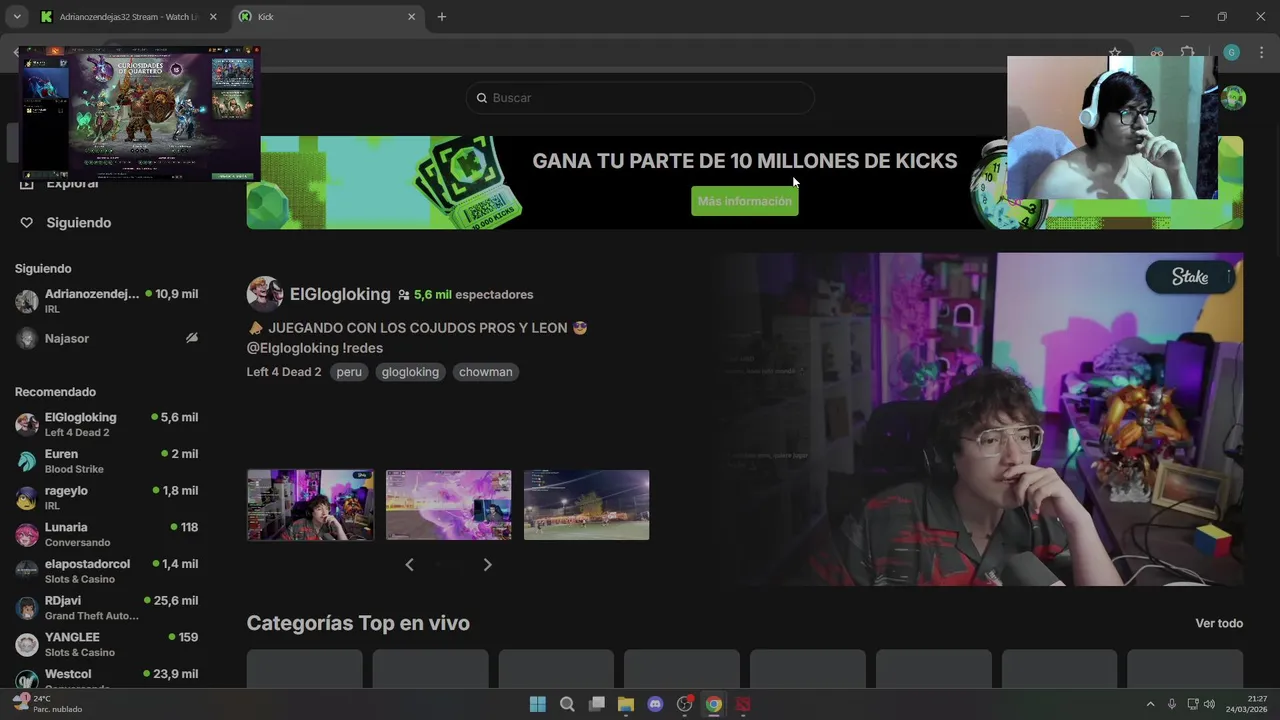The height and width of the screenshot is (720, 1280).
Task: Open the Windows Start button
Action: 538,704
